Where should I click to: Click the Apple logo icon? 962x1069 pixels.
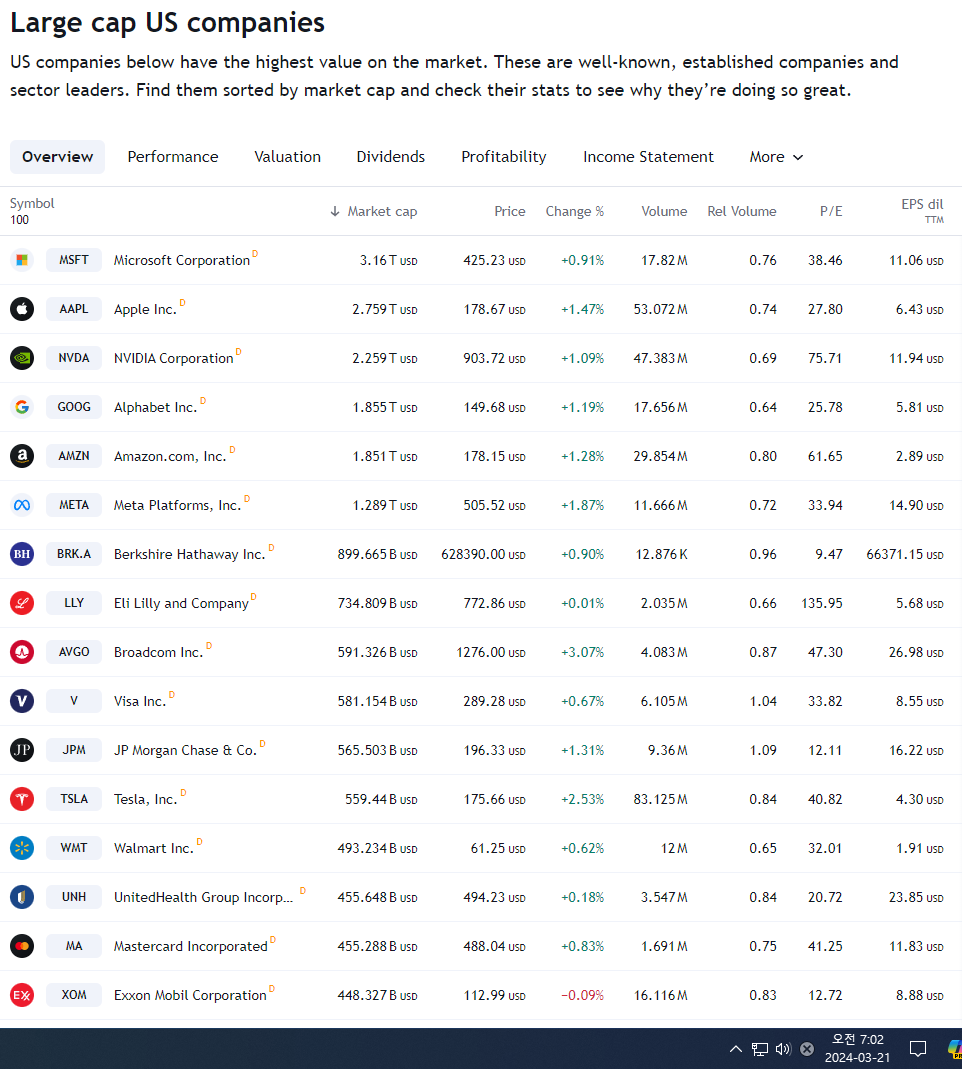click(x=22, y=309)
